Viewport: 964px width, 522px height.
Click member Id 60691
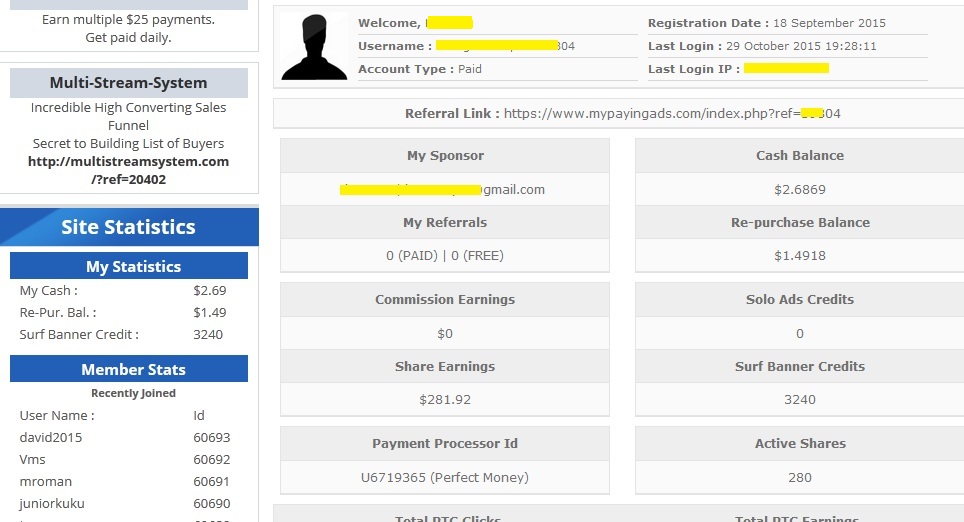pyautogui.click(x=211, y=481)
